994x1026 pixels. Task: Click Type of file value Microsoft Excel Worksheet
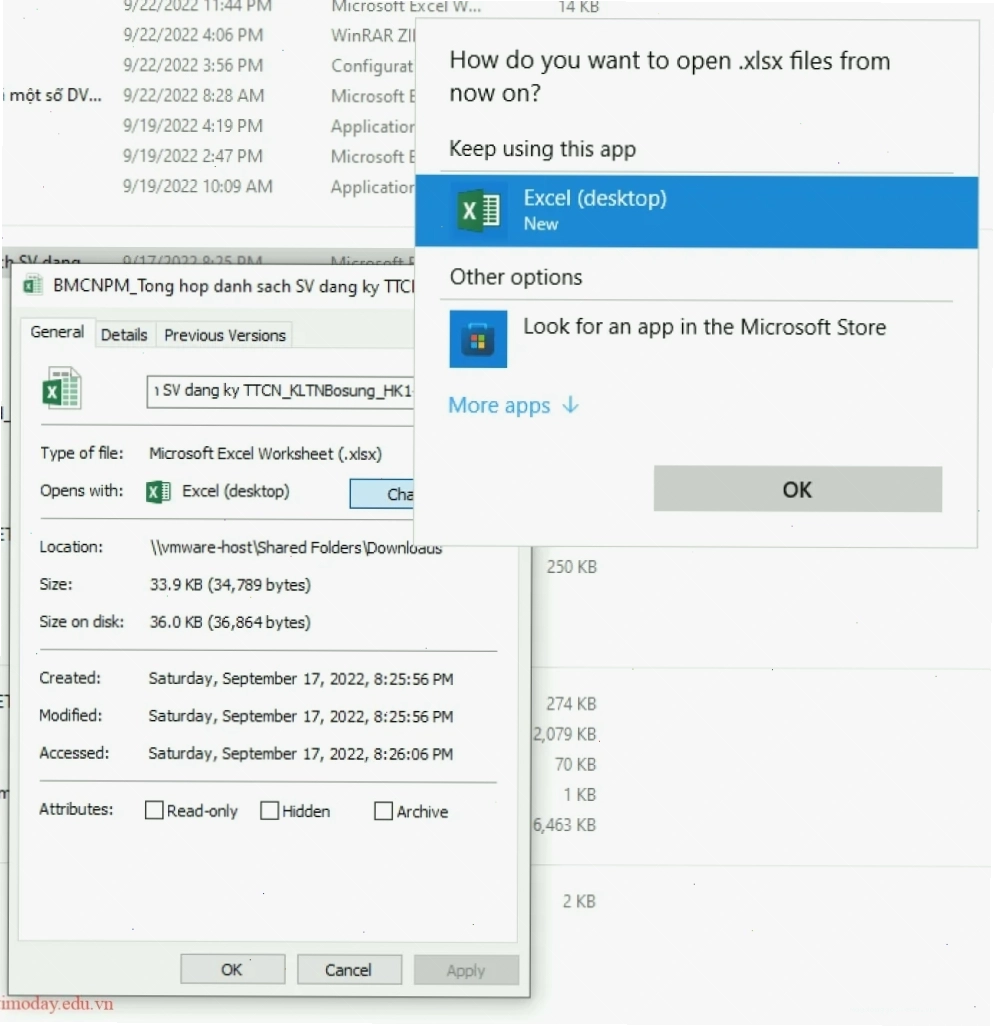pyautogui.click(x=265, y=453)
